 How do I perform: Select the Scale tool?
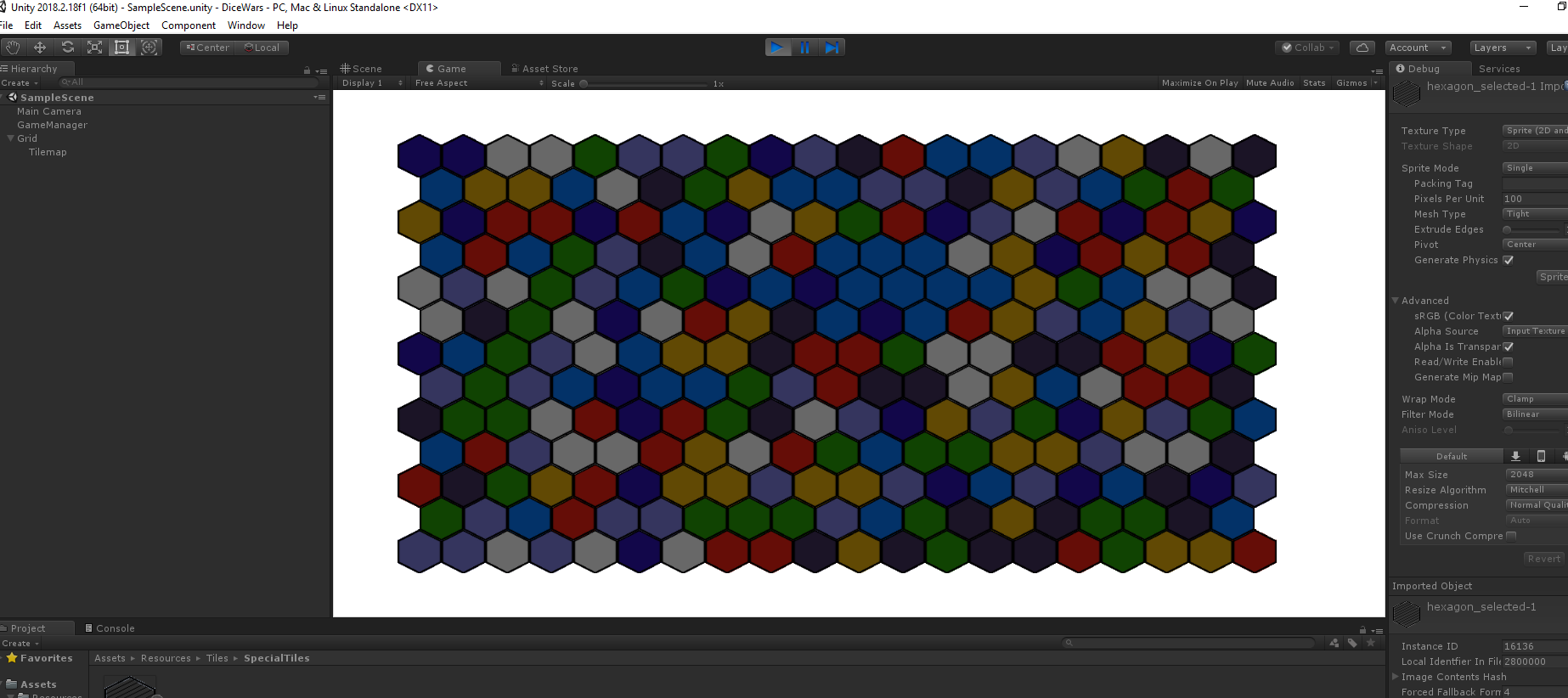(x=94, y=48)
